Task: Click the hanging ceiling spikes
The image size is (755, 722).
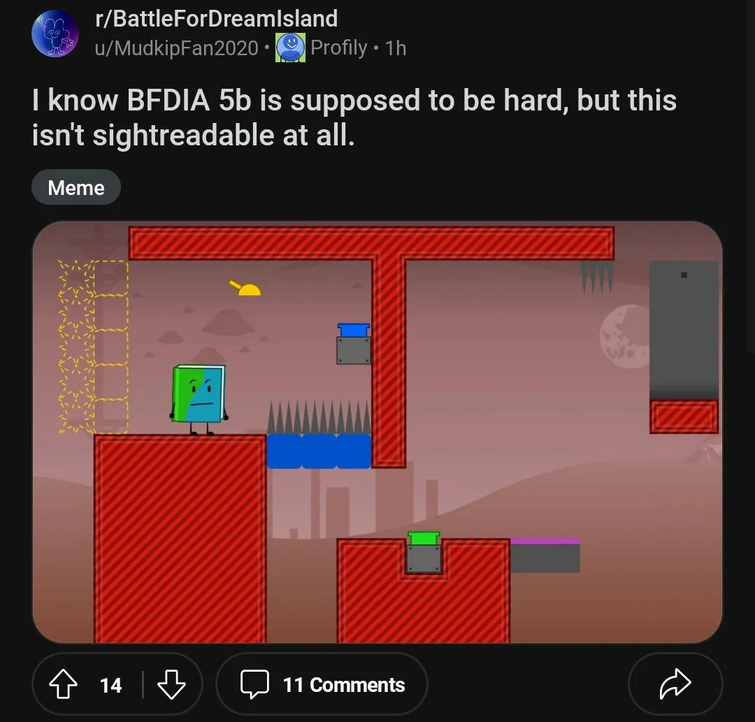Action: pyautogui.click(x=597, y=277)
